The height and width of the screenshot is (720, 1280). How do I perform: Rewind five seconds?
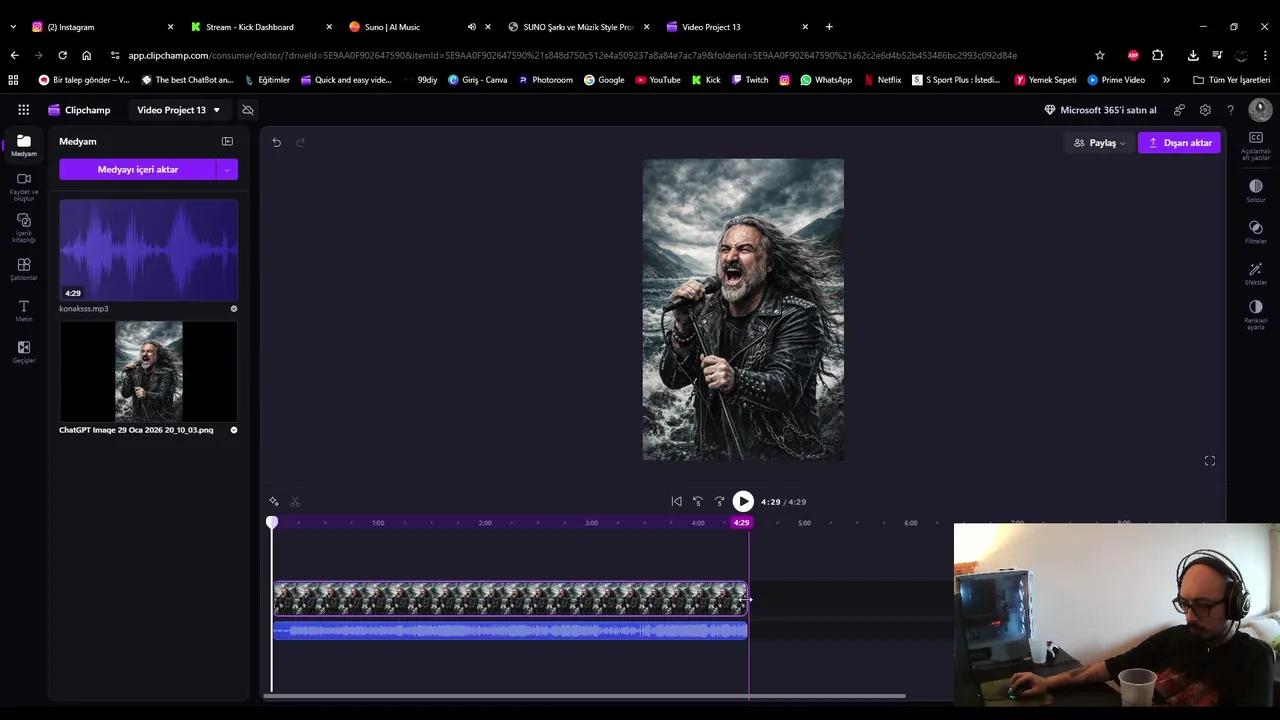[698, 502]
